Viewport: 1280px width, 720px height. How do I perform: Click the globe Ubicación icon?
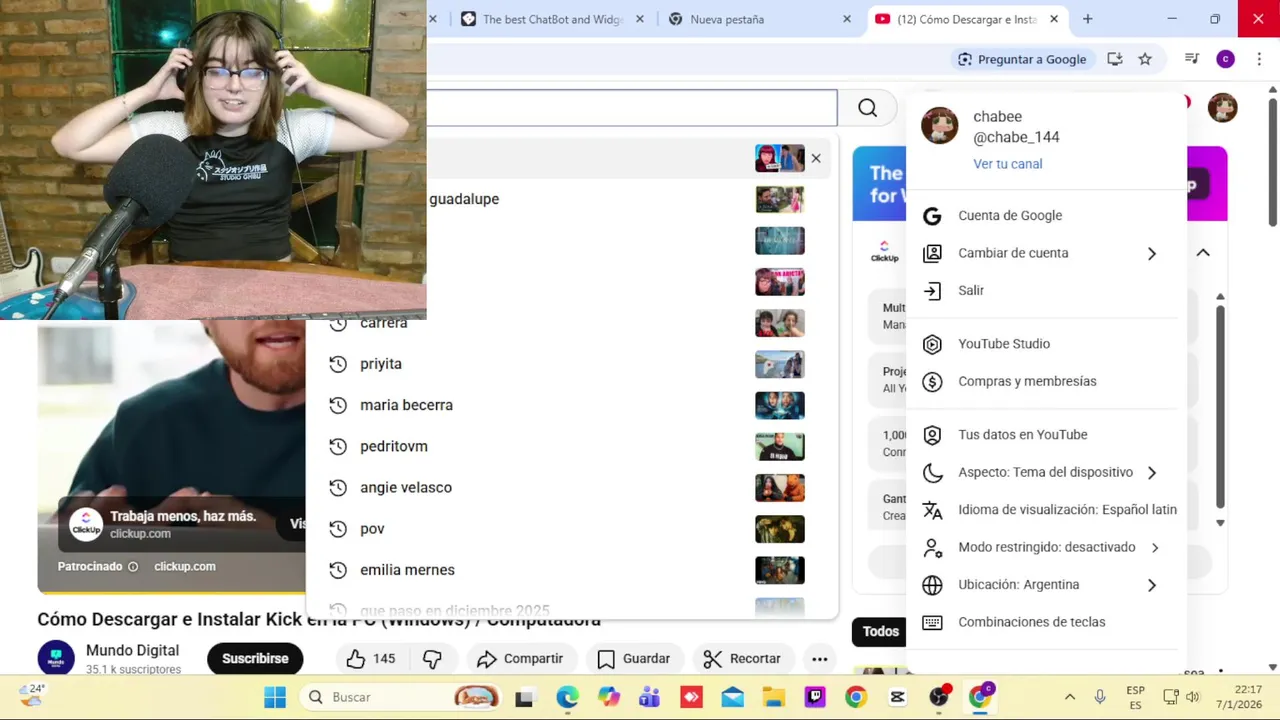click(x=932, y=585)
